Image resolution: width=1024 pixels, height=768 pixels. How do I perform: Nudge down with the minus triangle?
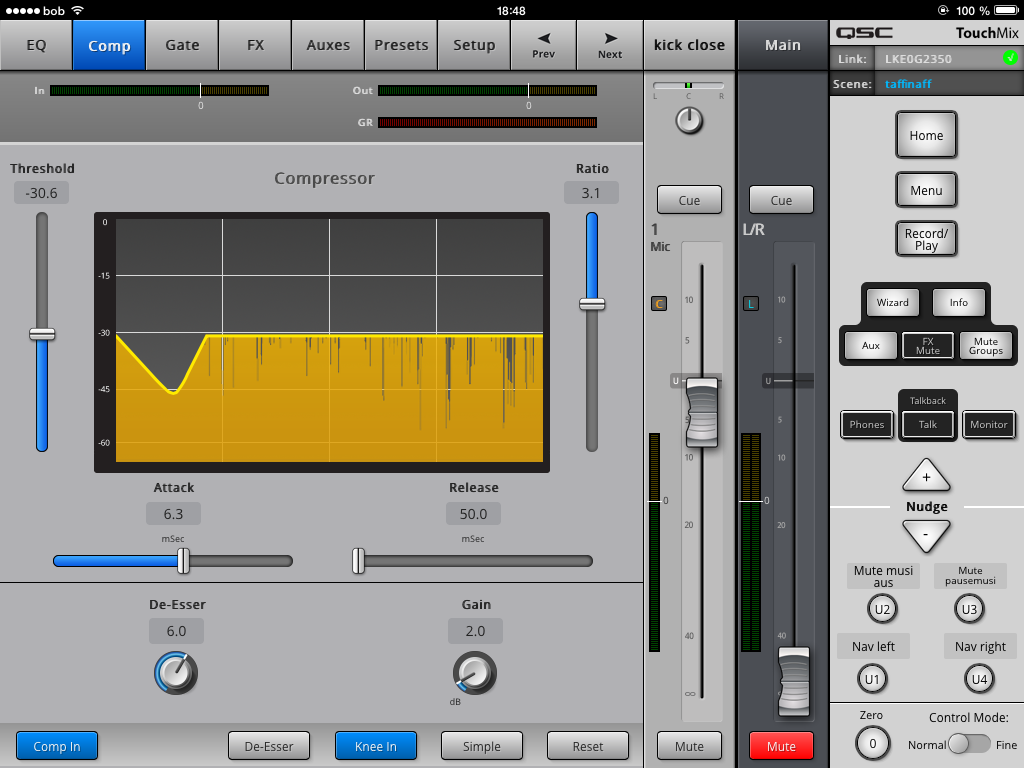click(x=926, y=536)
